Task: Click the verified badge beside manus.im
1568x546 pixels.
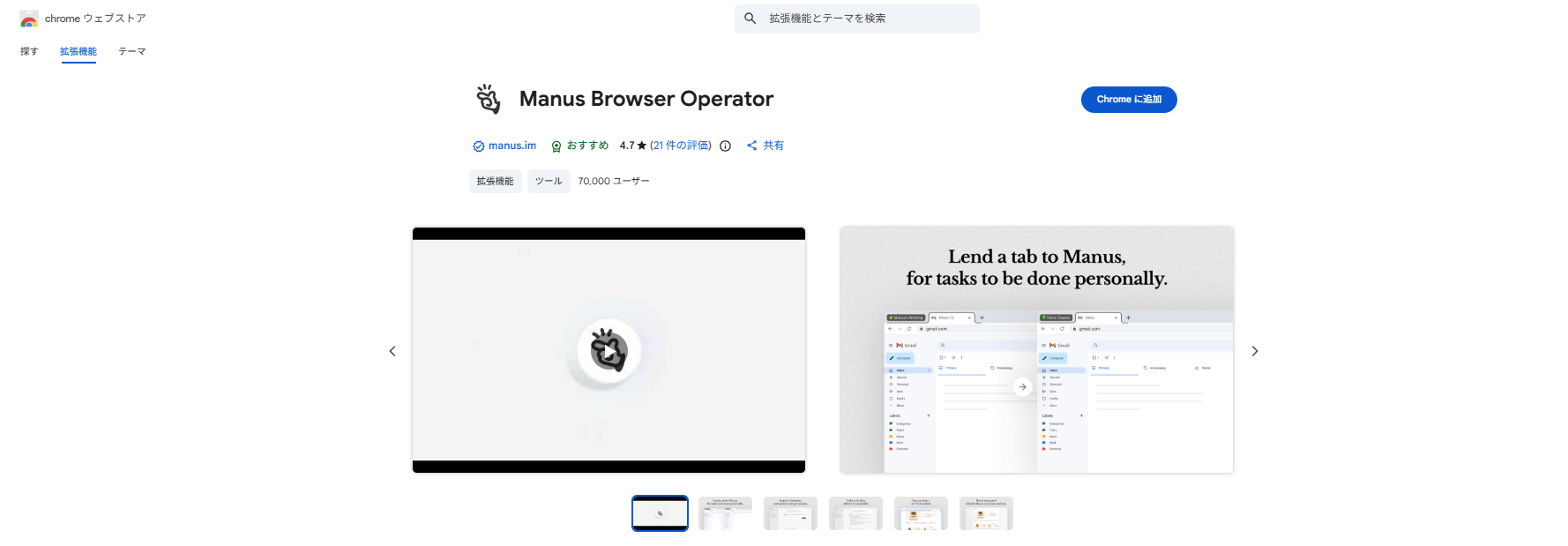Action: [x=478, y=146]
